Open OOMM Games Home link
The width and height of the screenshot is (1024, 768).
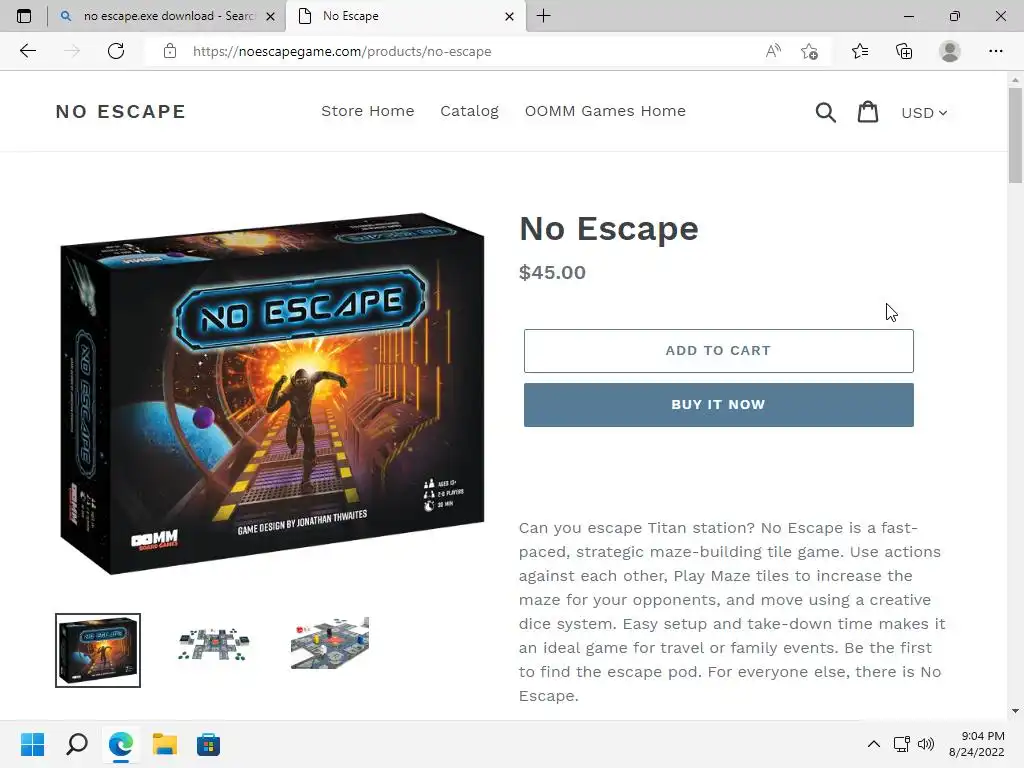(605, 111)
